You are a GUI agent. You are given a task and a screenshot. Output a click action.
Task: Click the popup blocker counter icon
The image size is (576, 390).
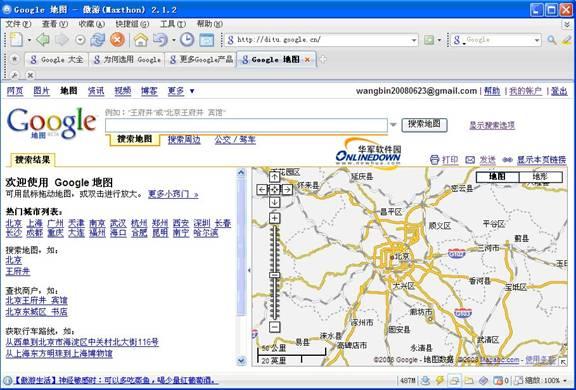click(500, 380)
